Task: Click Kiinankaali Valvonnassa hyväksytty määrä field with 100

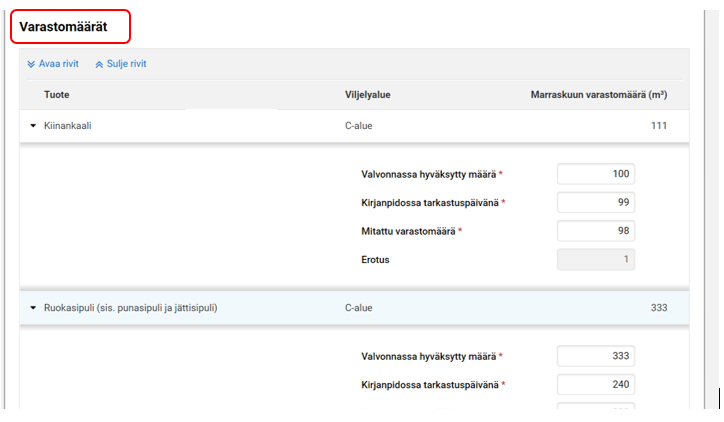Action: click(x=596, y=174)
